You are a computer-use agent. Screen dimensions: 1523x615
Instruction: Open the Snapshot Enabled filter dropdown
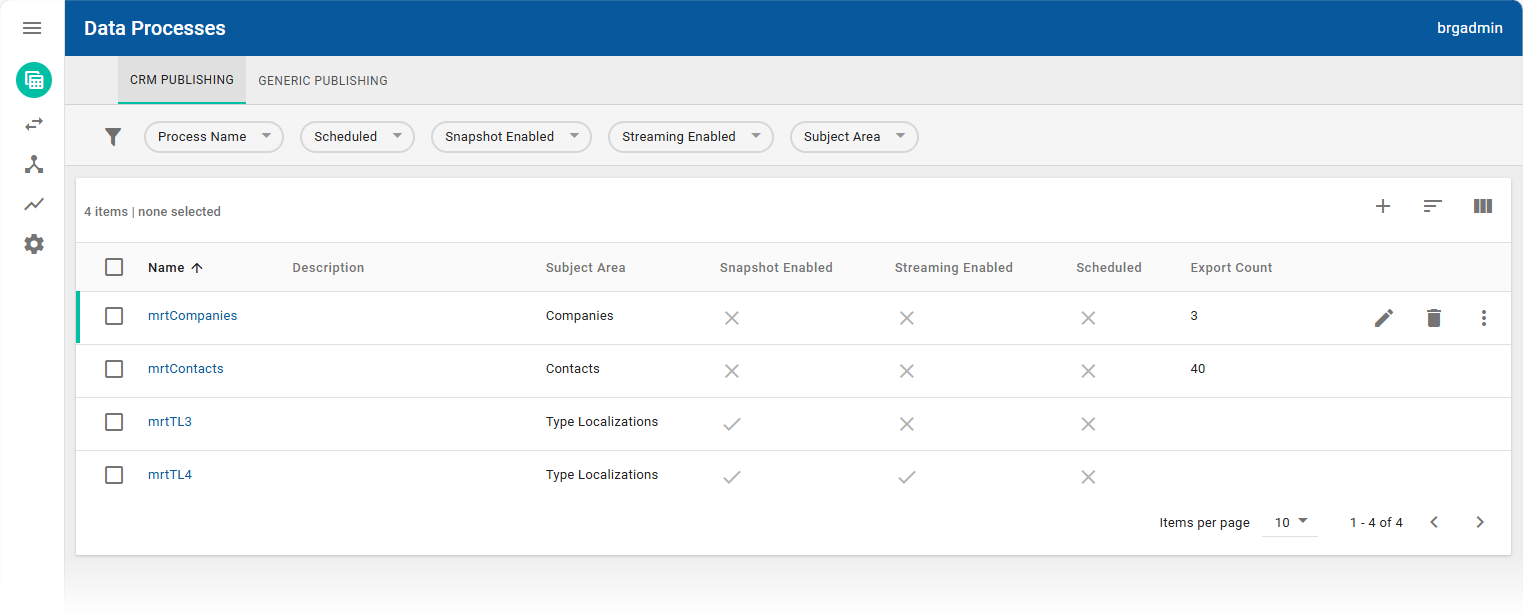pyautogui.click(x=511, y=137)
